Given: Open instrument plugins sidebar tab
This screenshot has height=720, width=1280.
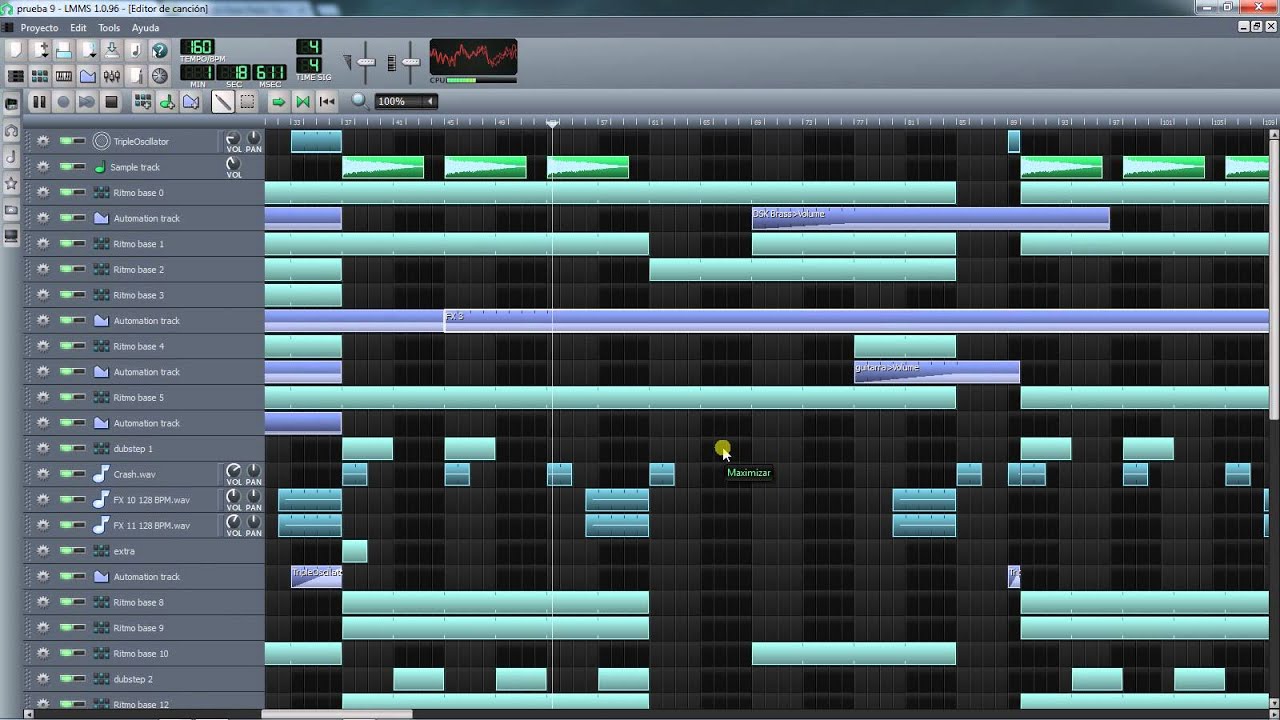Looking at the screenshot, I should (12, 103).
